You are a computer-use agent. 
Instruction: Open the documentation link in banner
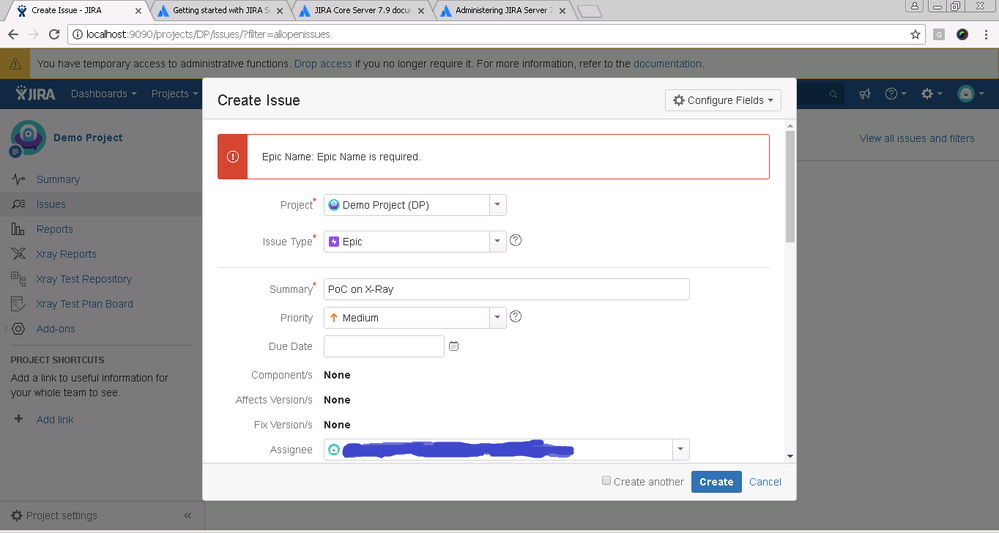[667, 64]
